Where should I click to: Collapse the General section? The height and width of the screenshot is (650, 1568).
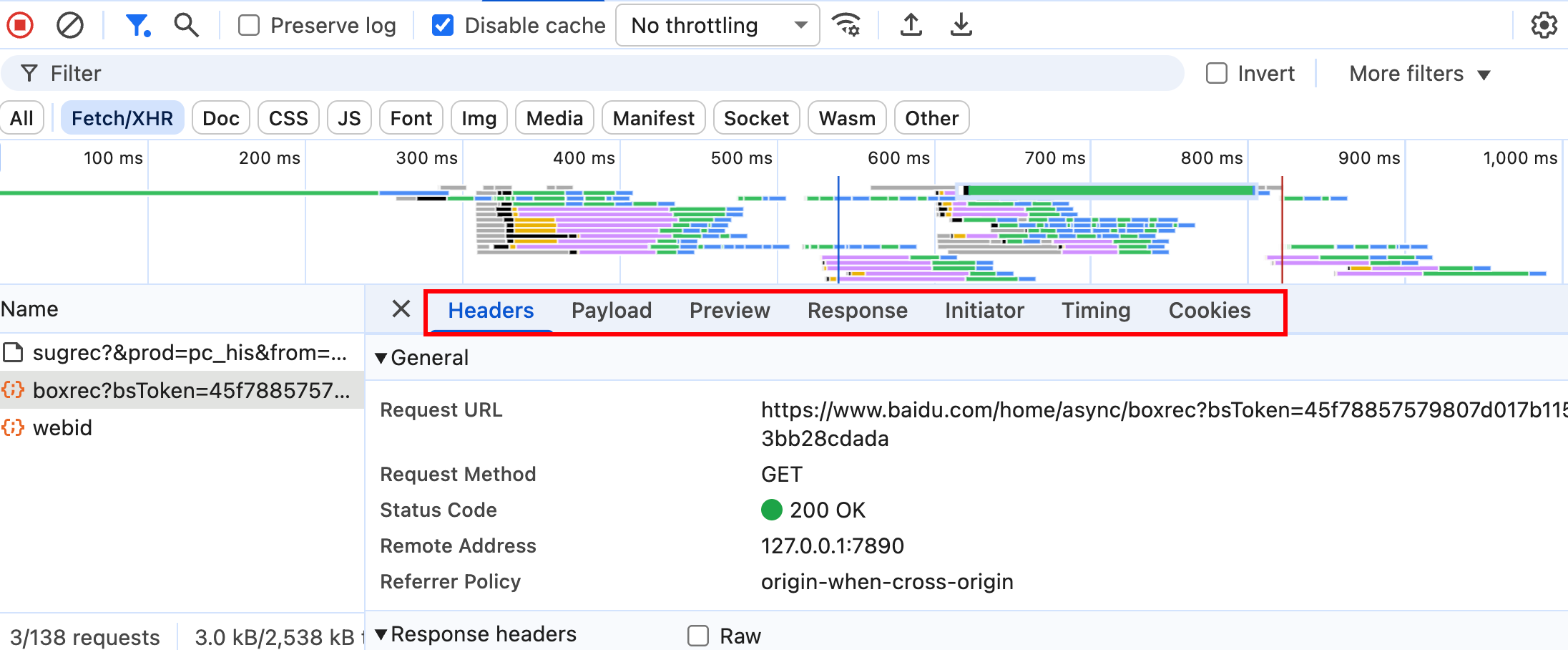pyautogui.click(x=381, y=358)
